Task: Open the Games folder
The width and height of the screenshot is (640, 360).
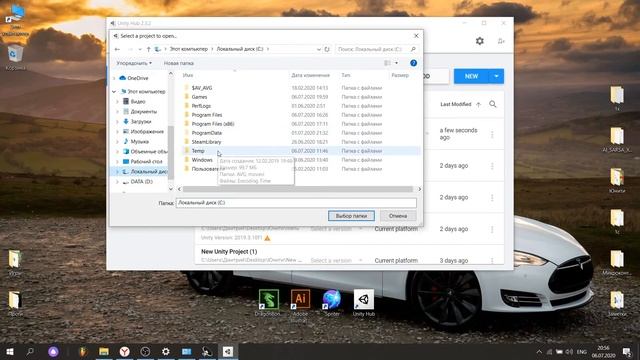Action: 199,97
